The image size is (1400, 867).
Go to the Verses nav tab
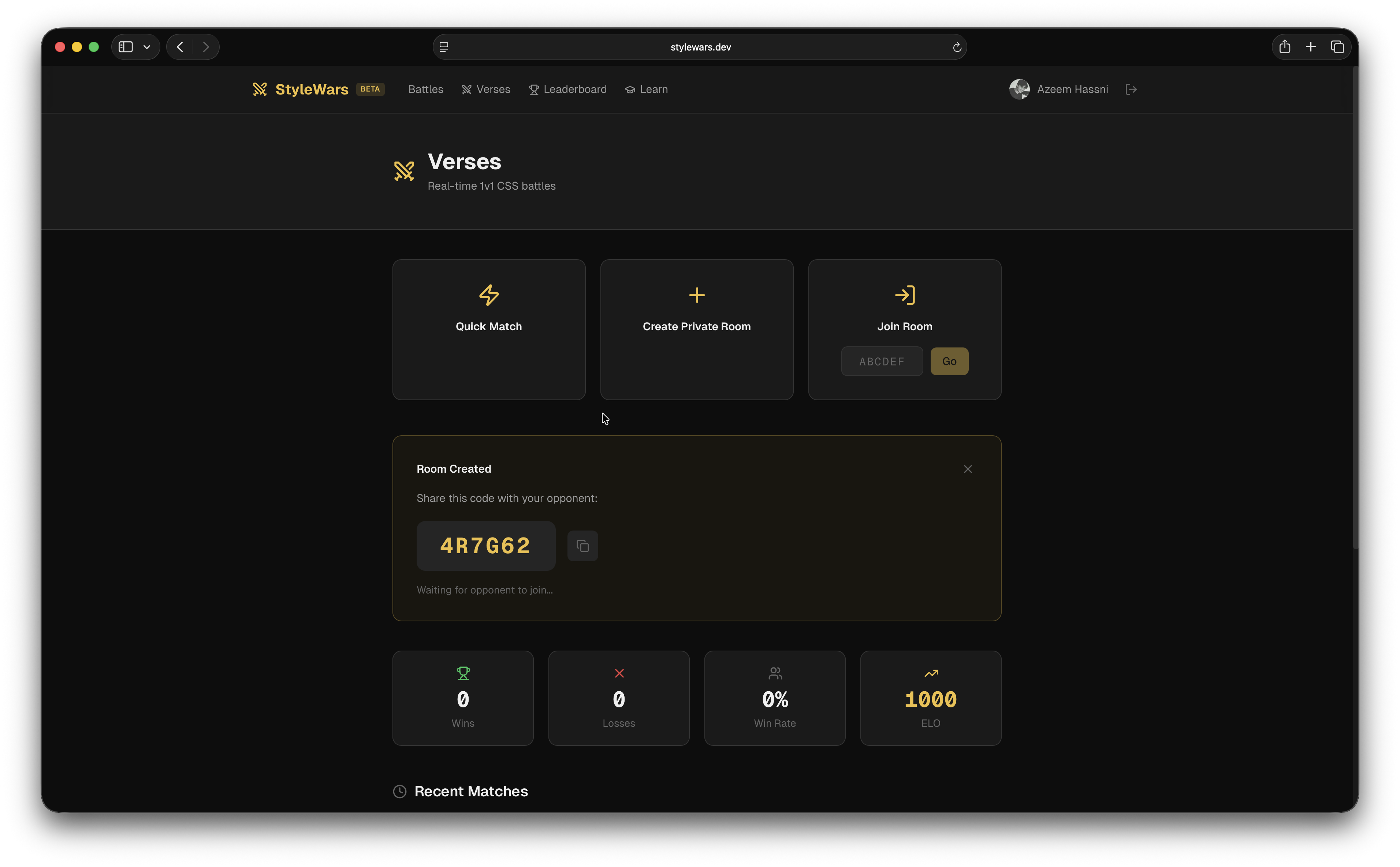(485, 89)
